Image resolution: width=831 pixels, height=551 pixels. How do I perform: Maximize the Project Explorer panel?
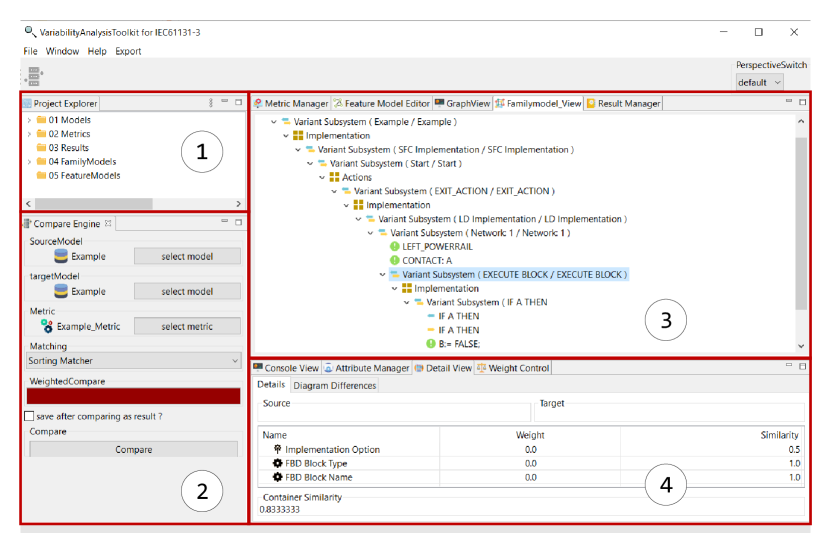click(238, 102)
